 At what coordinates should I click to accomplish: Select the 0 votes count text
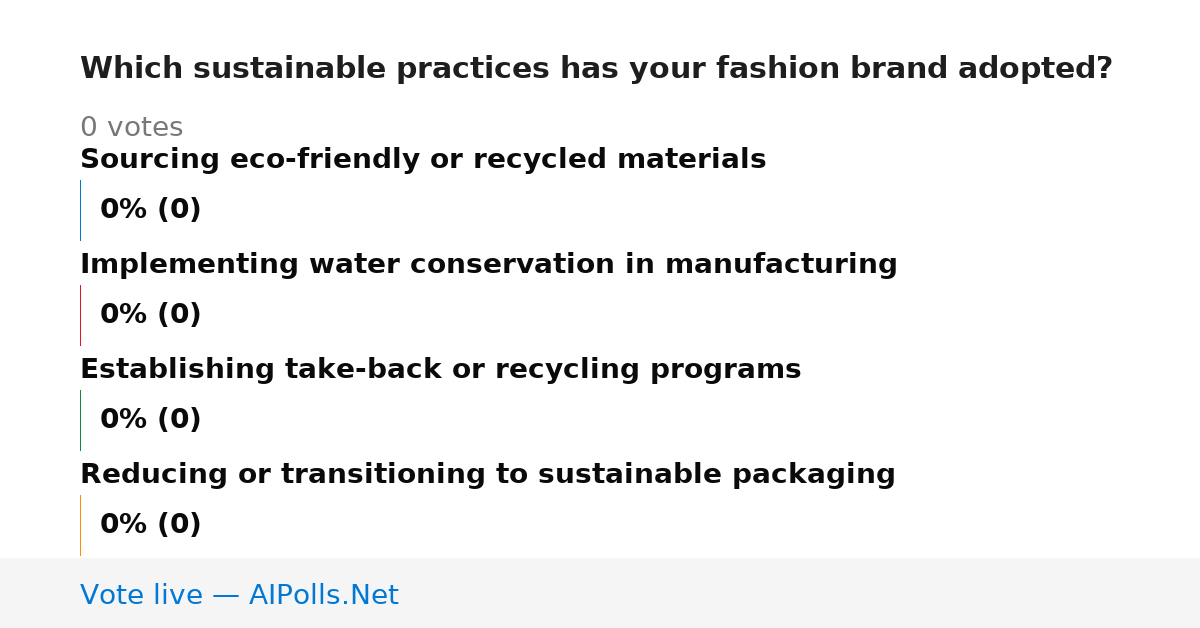coord(131,128)
